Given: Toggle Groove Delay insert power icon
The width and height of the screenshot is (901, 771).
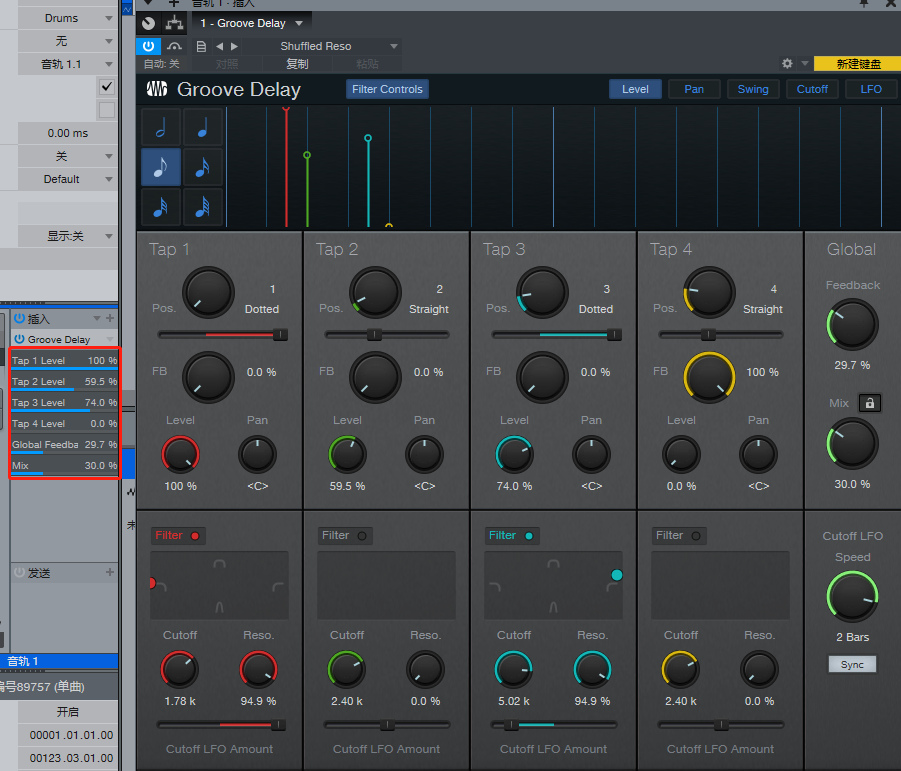Looking at the screenshot, I should (x=20, y=339).
